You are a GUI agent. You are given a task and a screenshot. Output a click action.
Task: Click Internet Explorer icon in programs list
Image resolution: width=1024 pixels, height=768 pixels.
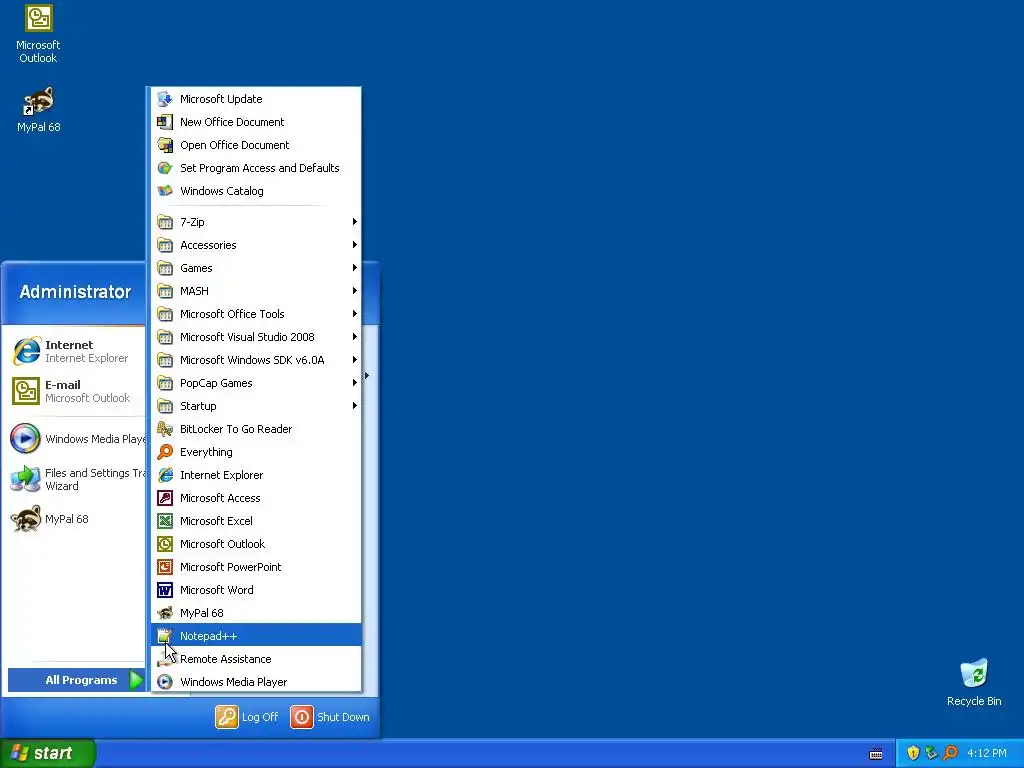165,475
